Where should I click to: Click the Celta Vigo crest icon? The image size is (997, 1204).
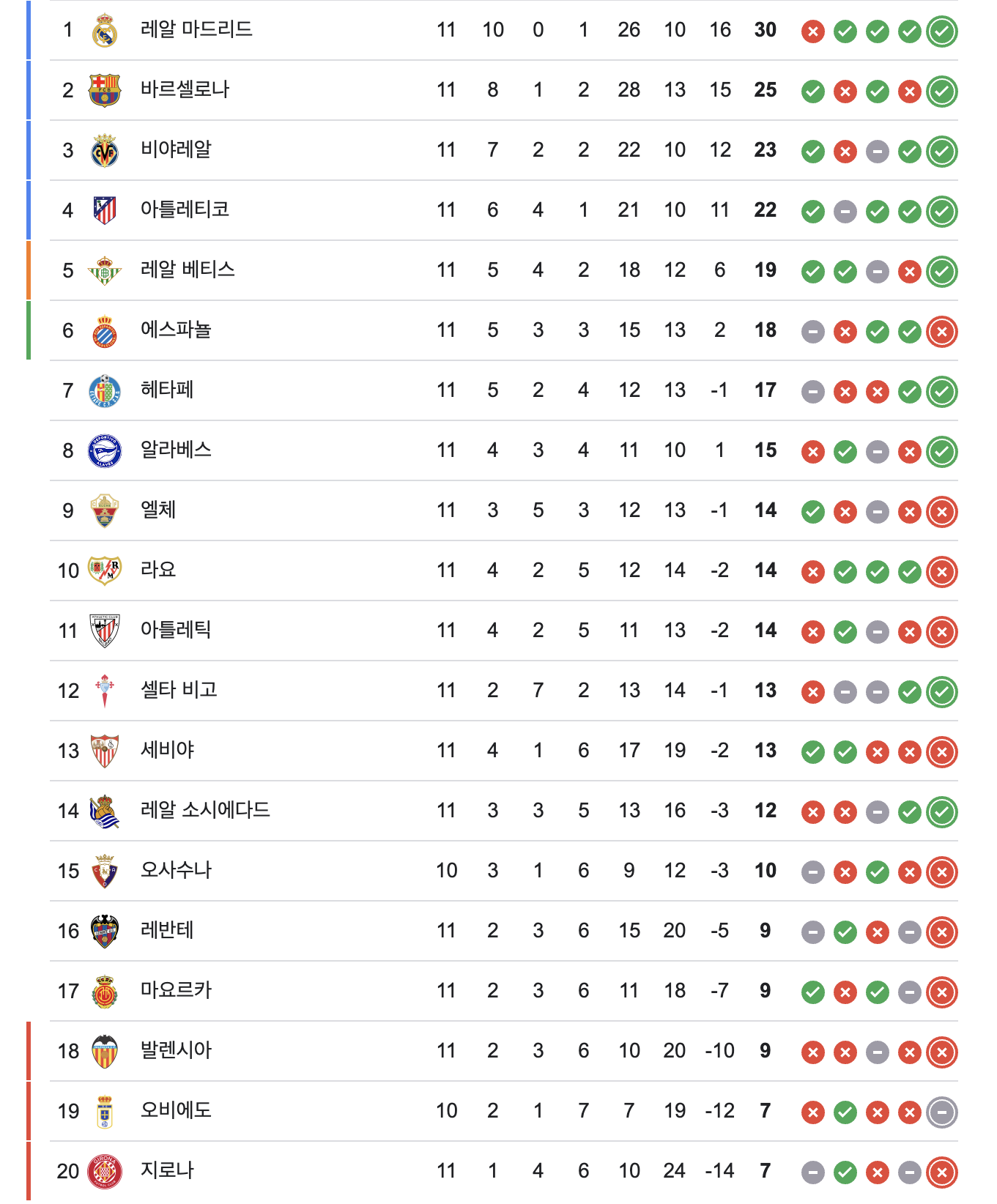click(x=105, y=691)
